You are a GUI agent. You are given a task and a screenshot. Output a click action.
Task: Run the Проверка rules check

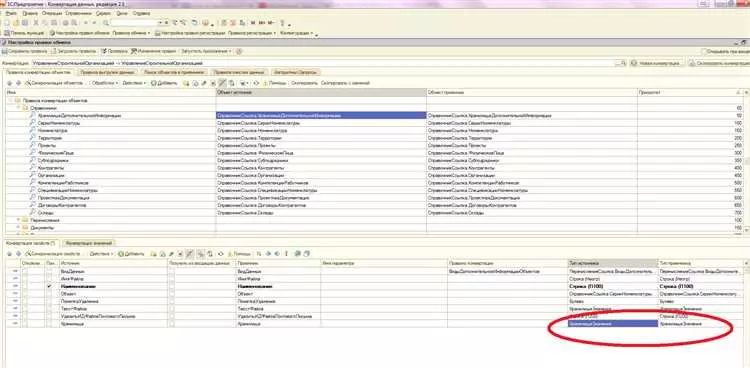coord(114,51)
